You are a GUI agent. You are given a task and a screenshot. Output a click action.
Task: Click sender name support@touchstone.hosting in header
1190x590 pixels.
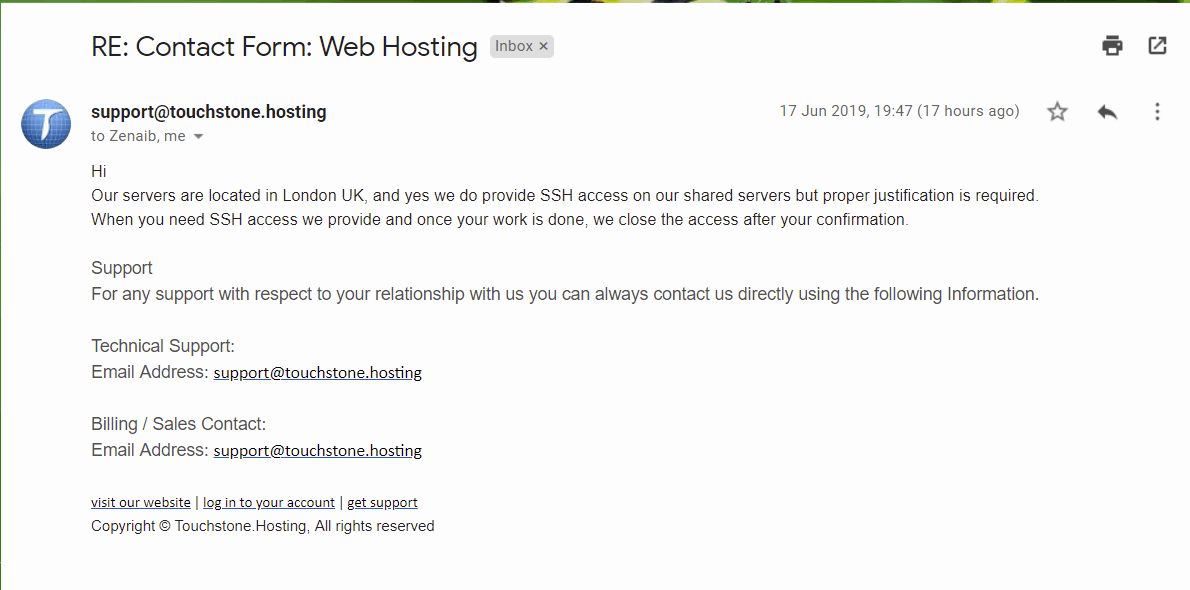(x=209, y=112)
